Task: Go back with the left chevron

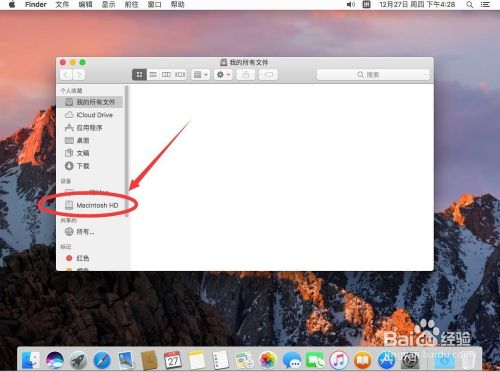Action: tap(66, 75)
